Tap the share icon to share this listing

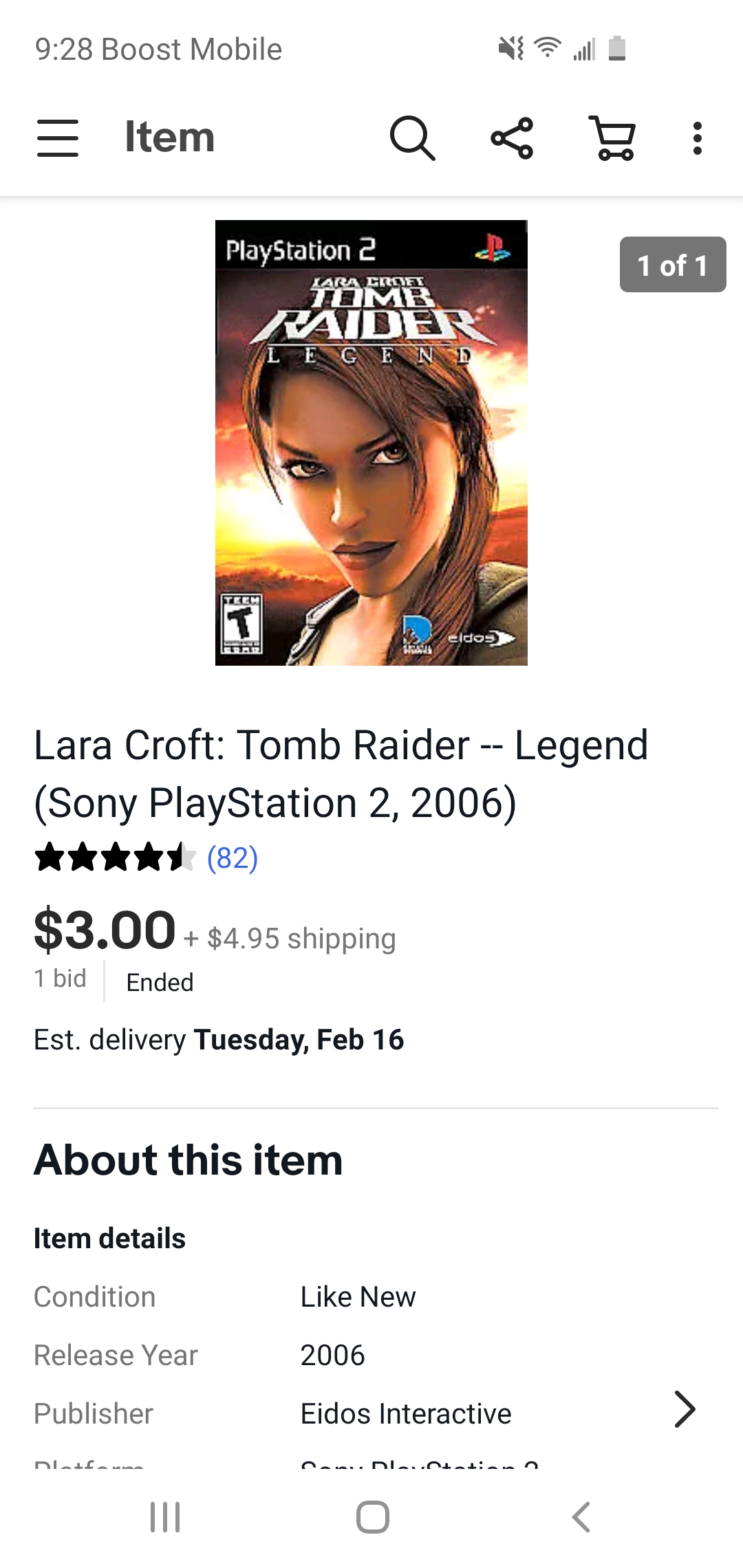(513, 138)
